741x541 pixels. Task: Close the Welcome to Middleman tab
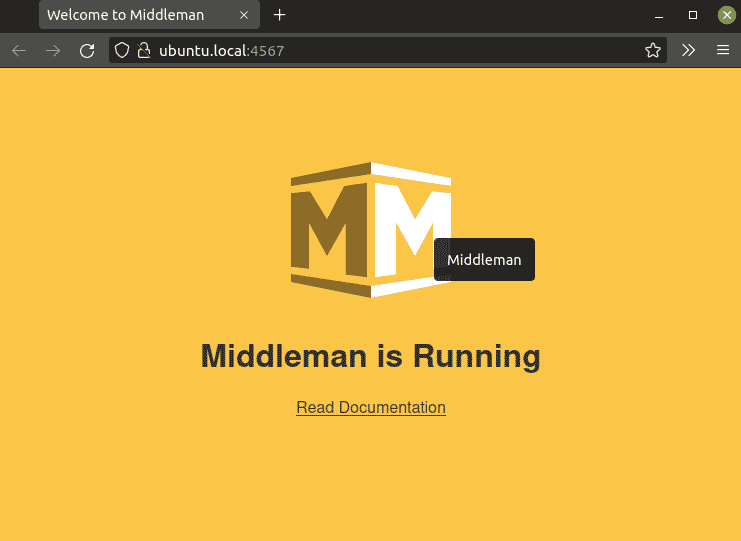pos(244,15)
